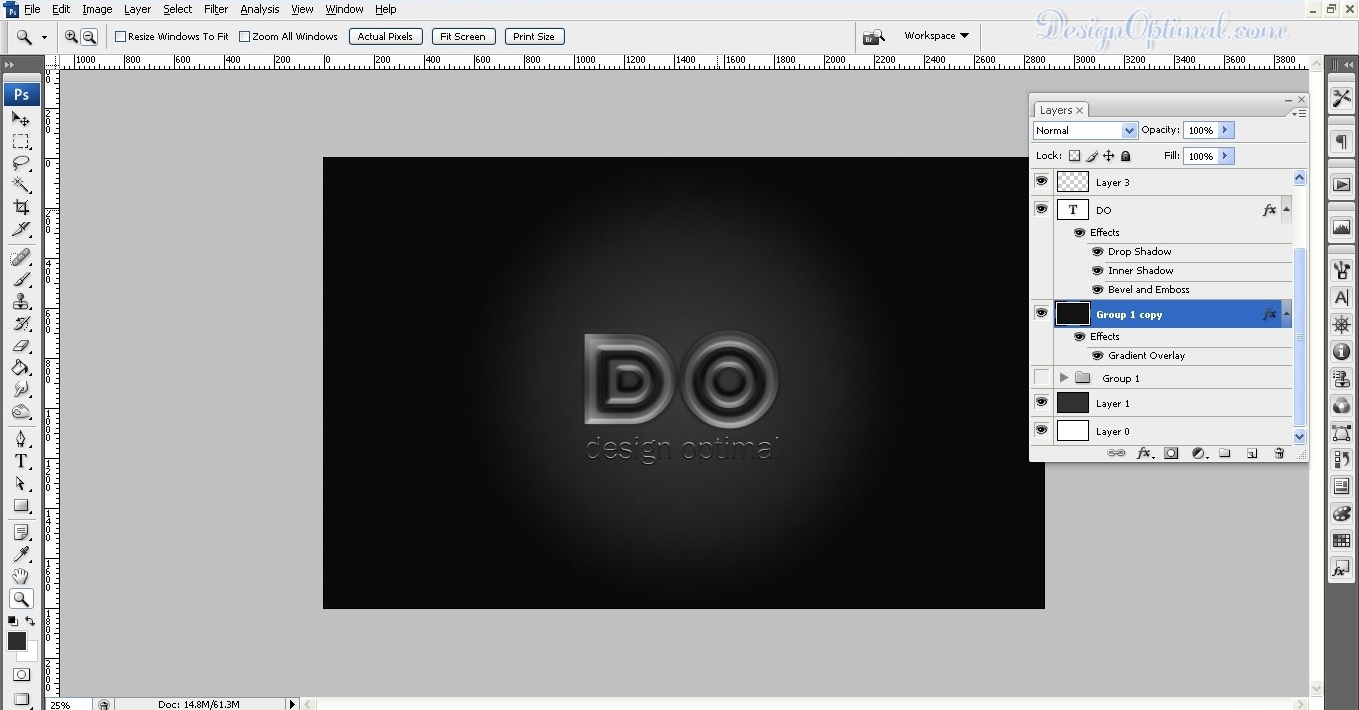
Task: Hide the DO text layer eye
Action: pos(1041,208)
